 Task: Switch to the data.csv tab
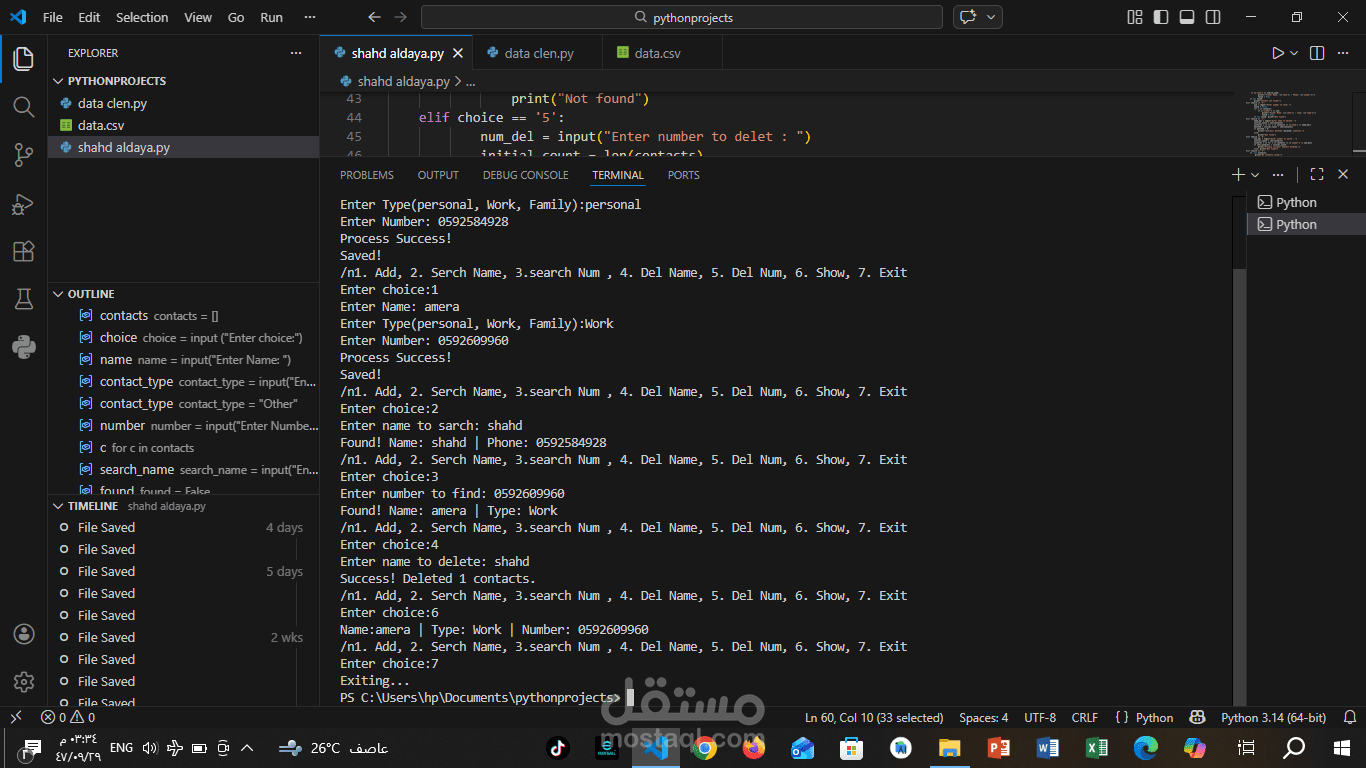pyautogui.click(x=660, y=52)
